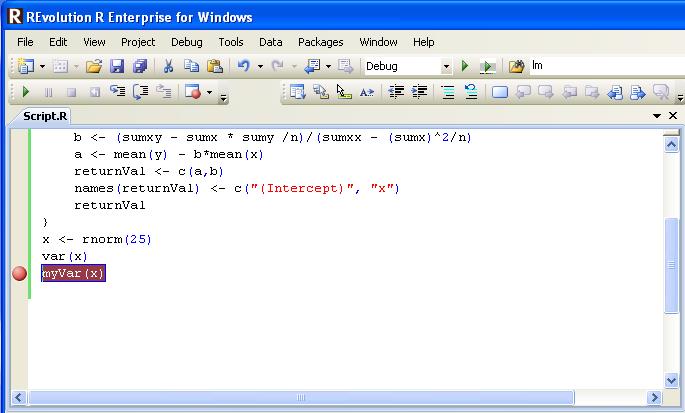Click the search box containing lm
685x413 pixels.
click(x=607, y=66)
